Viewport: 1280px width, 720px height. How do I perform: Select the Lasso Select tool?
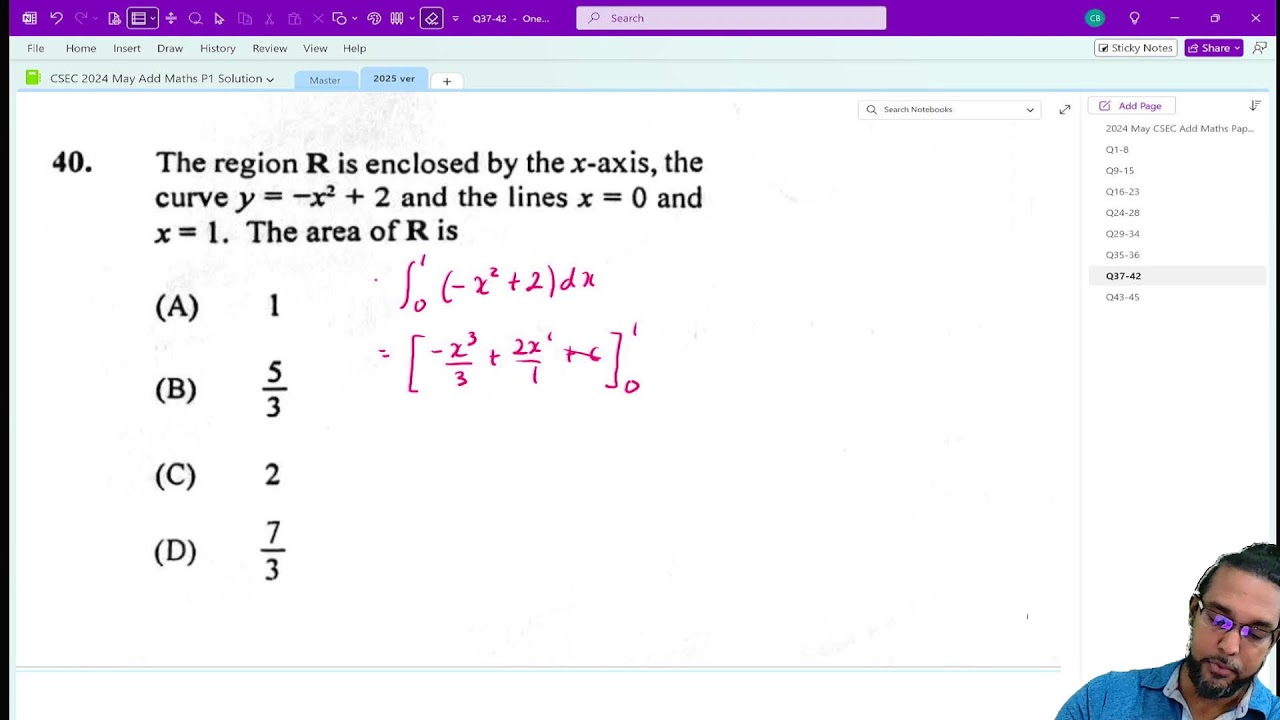pos(195,18)
